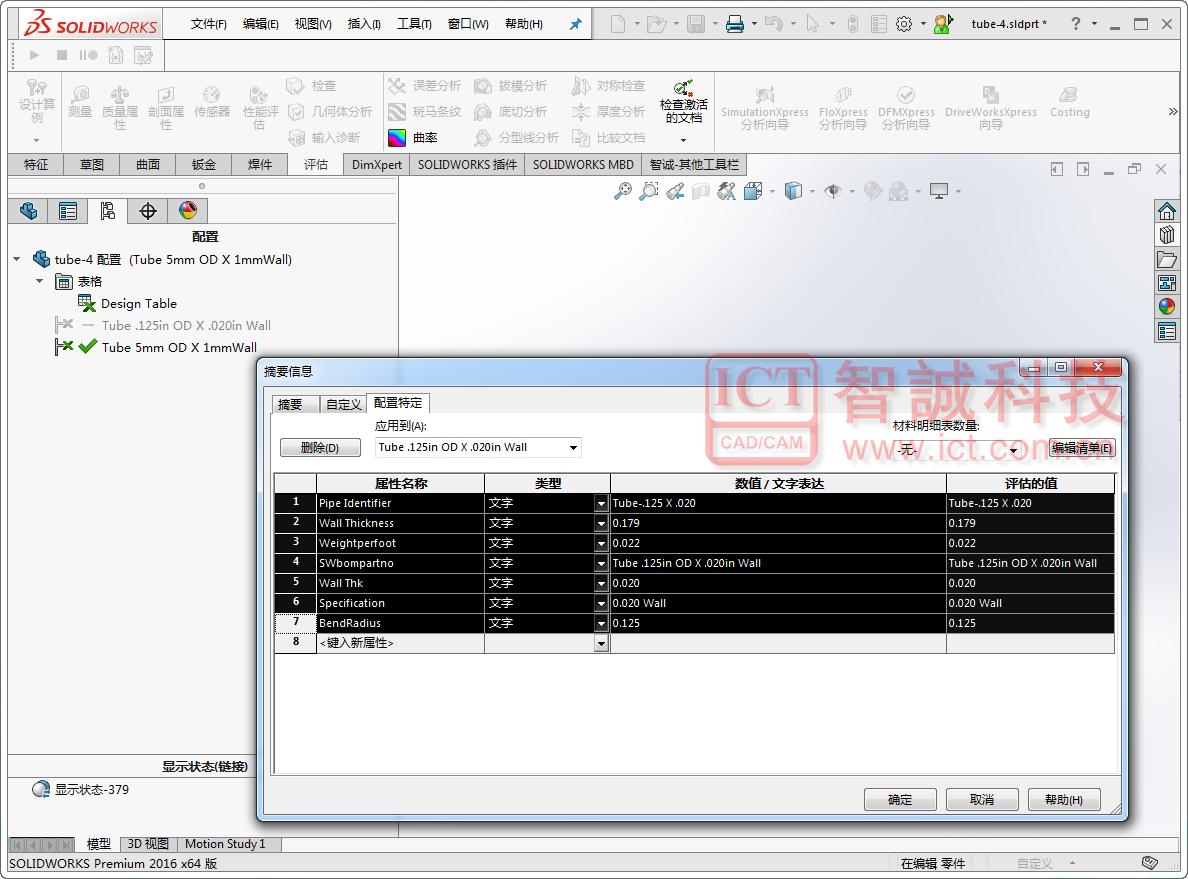Open type dropdown for Weightperfoot row
Viewport: 1188px width, 879px height.
click(602, 543)
